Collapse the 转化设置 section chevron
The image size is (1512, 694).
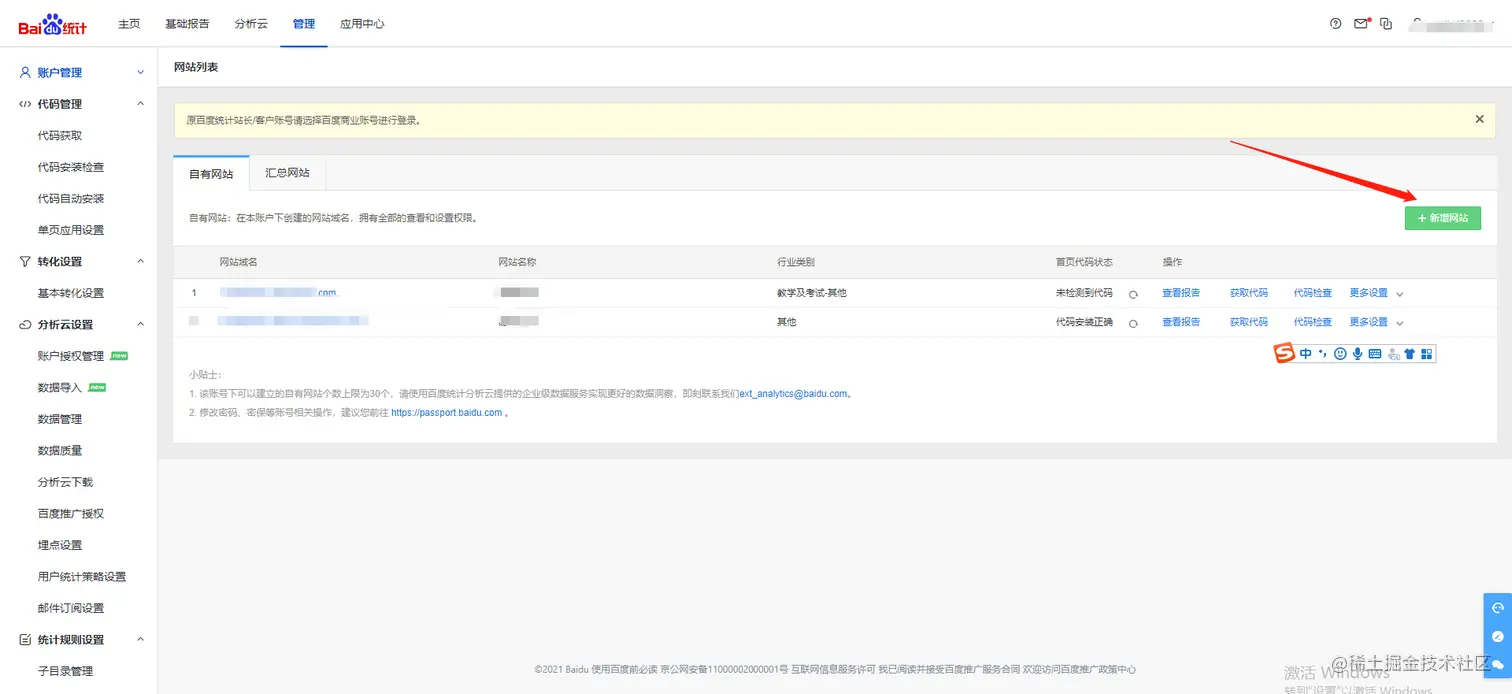click(x=140, y=261)
